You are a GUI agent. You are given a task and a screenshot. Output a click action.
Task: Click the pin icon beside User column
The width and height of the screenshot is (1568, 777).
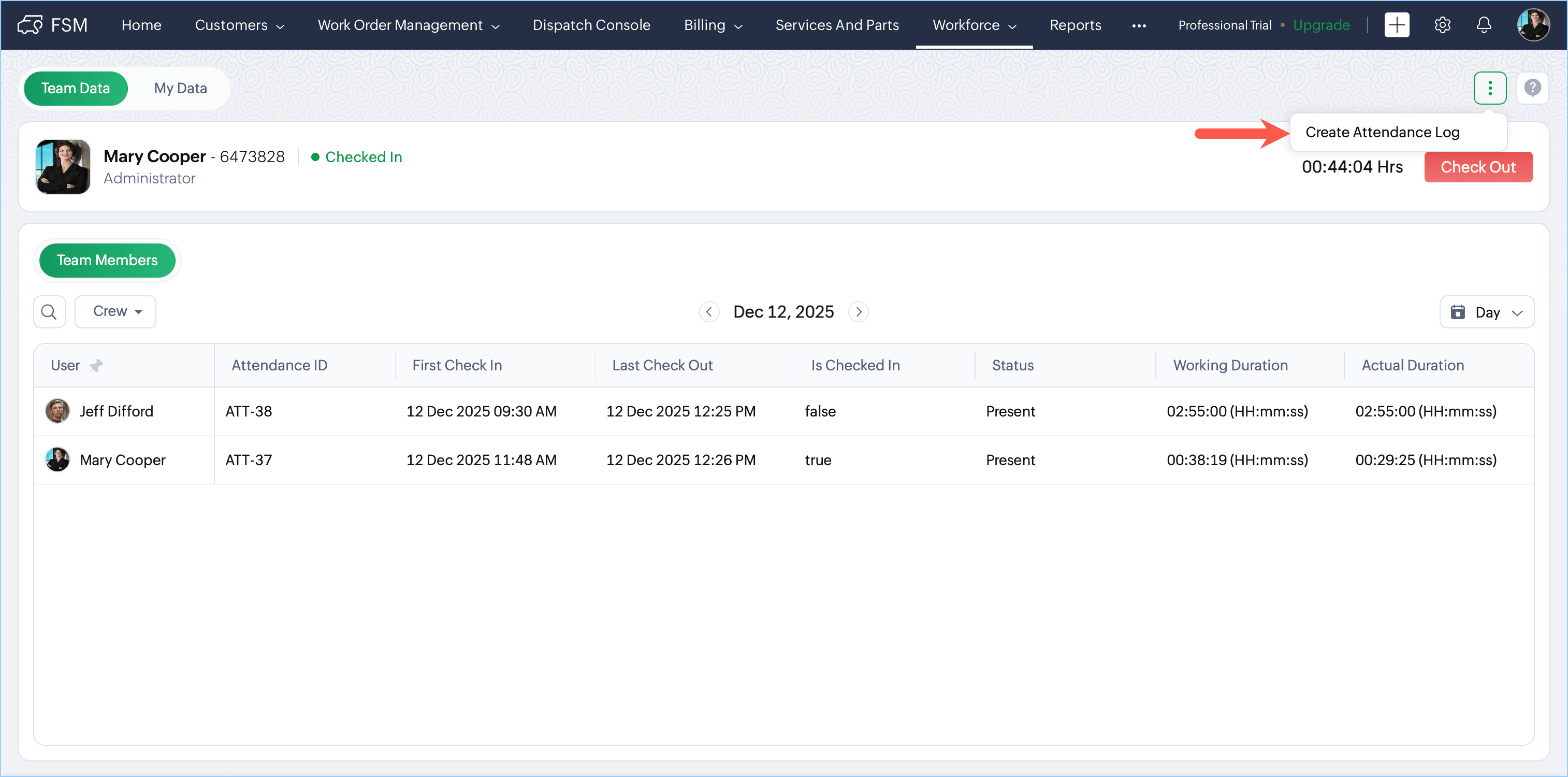[96, 365]
